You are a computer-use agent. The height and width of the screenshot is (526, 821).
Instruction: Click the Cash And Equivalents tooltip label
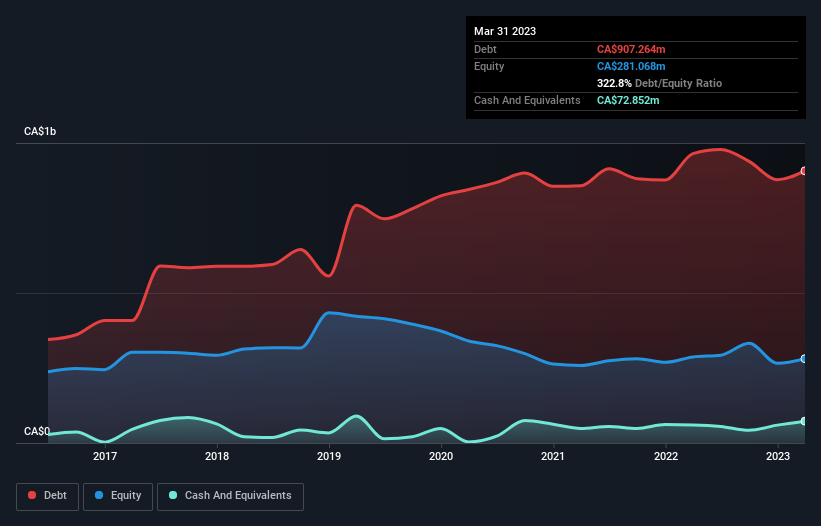pos(527,100)
